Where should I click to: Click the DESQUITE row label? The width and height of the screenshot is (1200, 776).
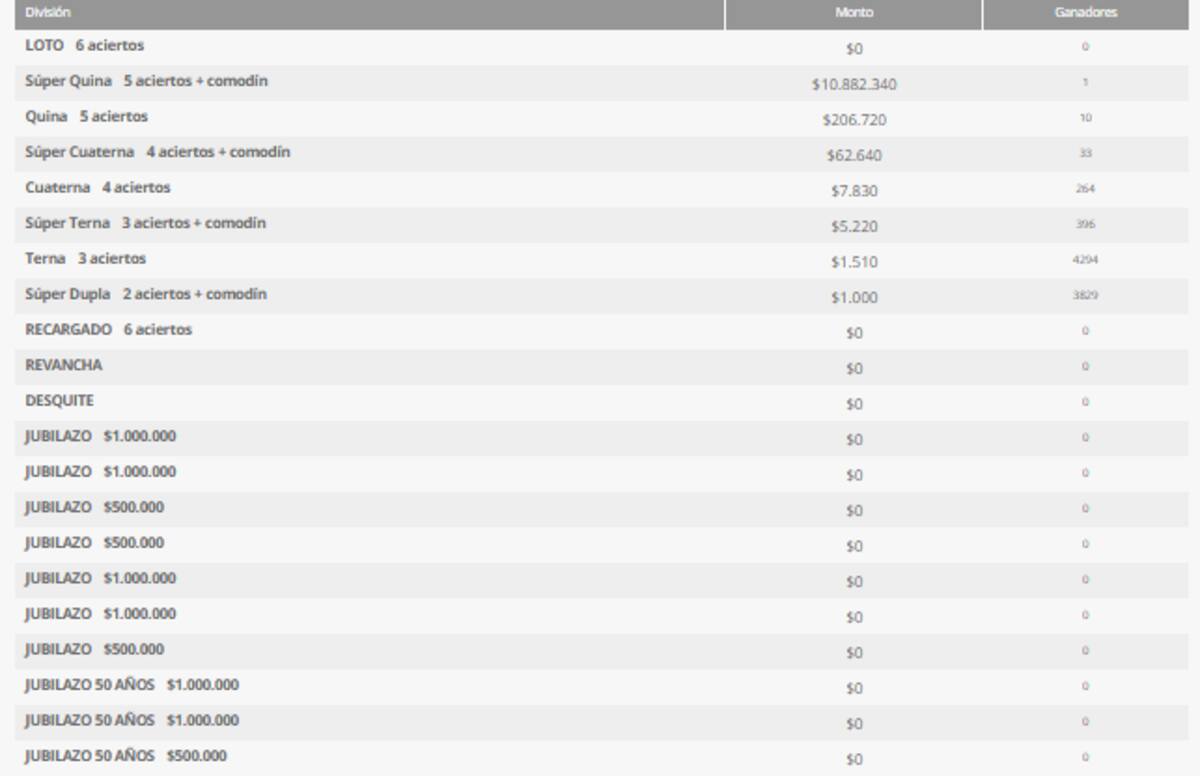tap(59, 401)
